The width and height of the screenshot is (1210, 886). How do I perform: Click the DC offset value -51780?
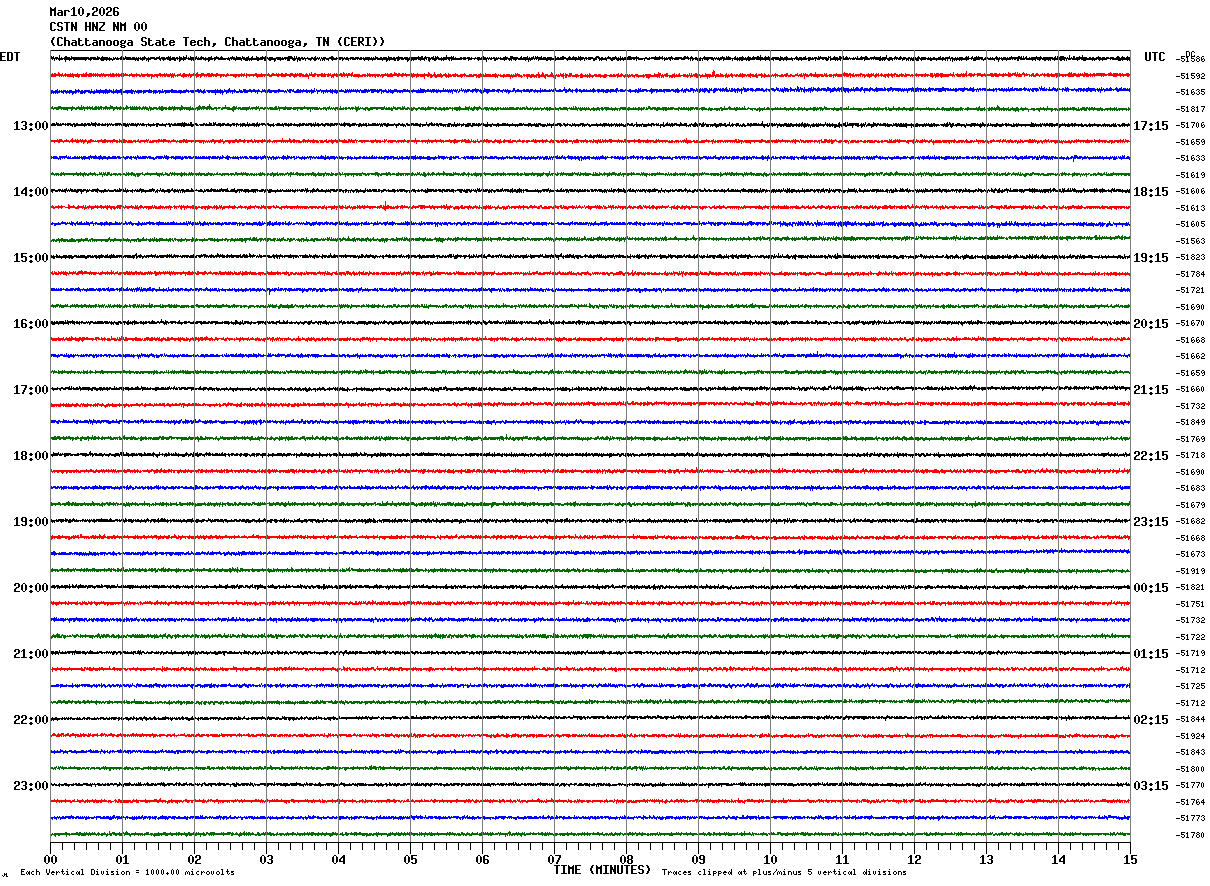tap(1191, 835)
